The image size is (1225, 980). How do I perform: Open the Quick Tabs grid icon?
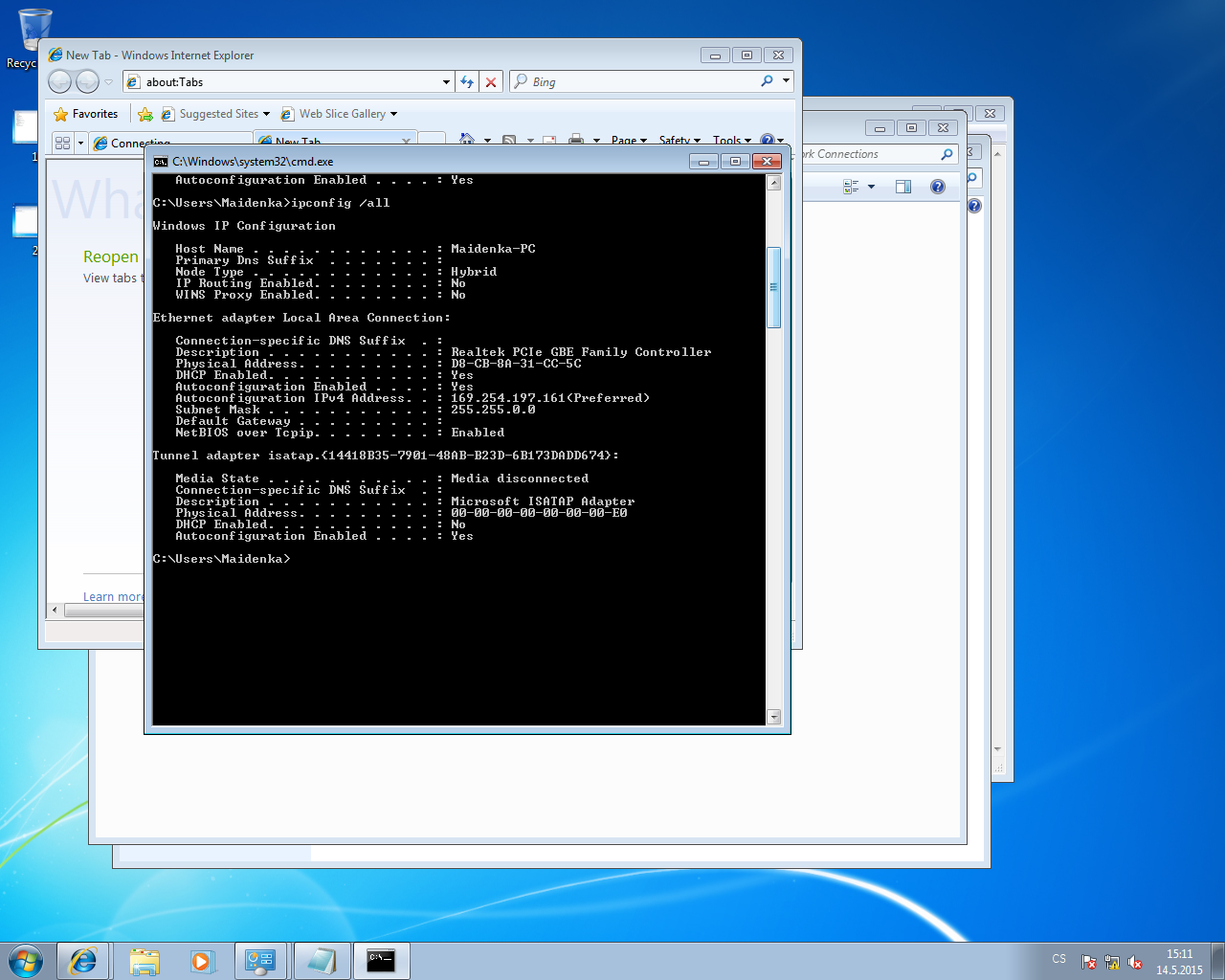63,143
